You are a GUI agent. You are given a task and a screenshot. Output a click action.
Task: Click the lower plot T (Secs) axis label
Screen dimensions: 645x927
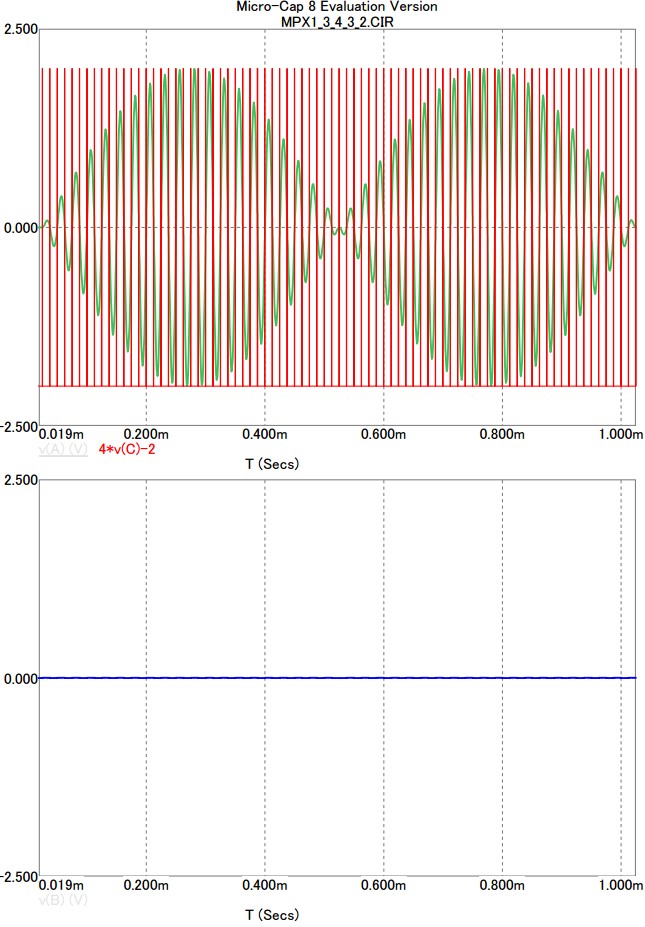pyautogui.click(x=271, y=915)
